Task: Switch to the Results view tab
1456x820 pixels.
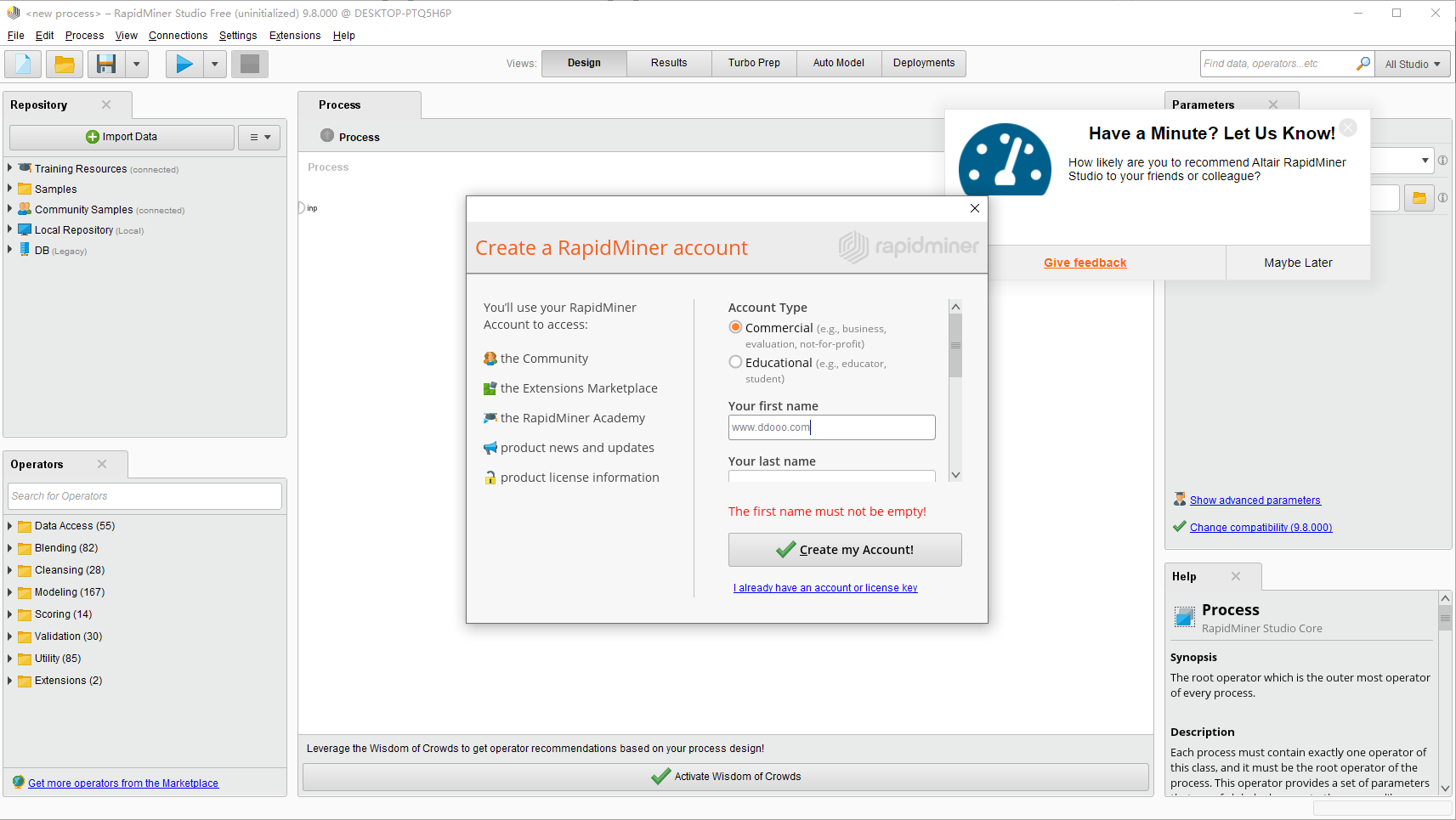Action: pos(668,63)
